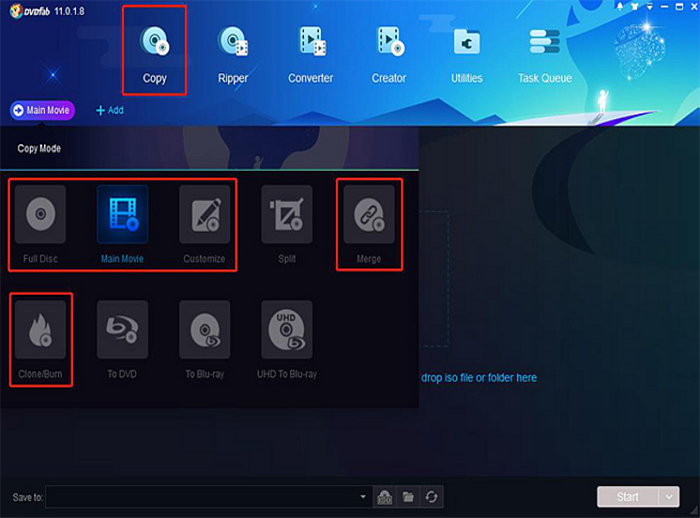Click the shirt skin icon in title bar

point(634,6)
